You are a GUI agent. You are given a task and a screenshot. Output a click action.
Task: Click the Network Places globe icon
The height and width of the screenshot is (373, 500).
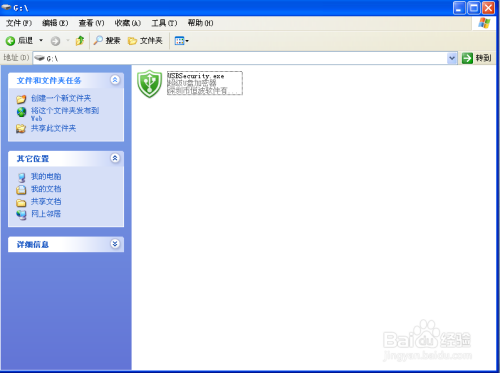click(x=21, y=215)
